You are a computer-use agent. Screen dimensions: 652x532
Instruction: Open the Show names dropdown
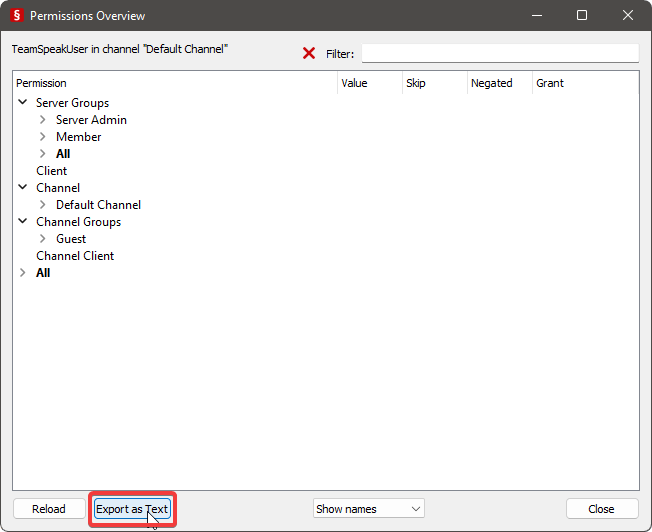coord(368,509)
